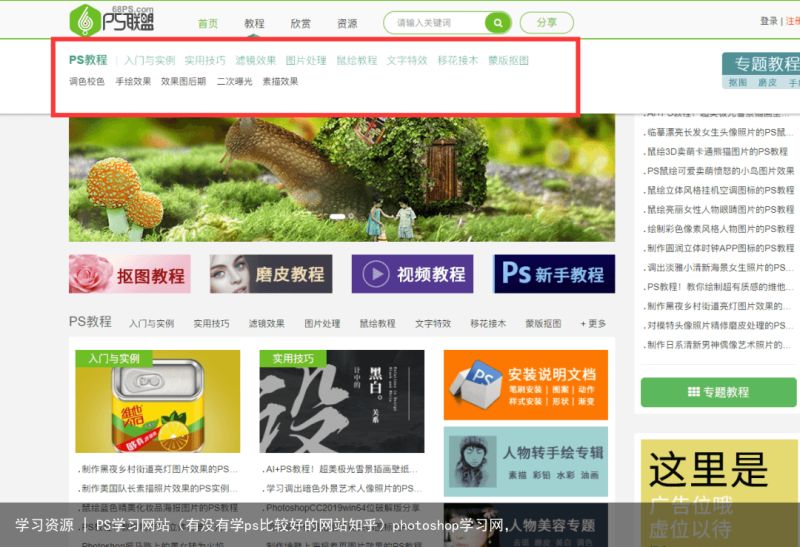
Task: Click the PS box icon in 安装说明文档
Action: point(476,384)
